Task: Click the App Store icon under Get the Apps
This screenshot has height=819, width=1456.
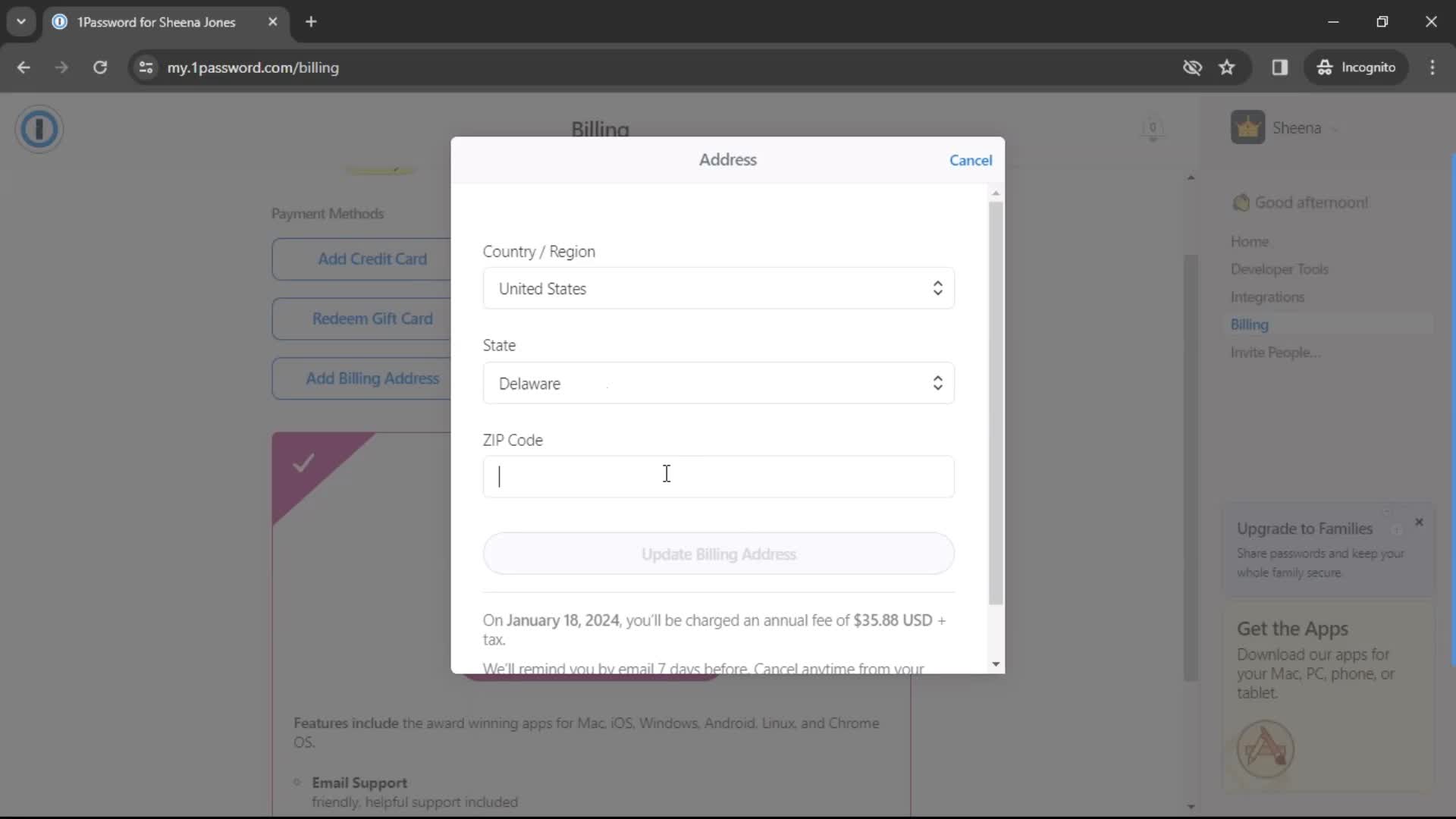Action: coord(1265,749)
